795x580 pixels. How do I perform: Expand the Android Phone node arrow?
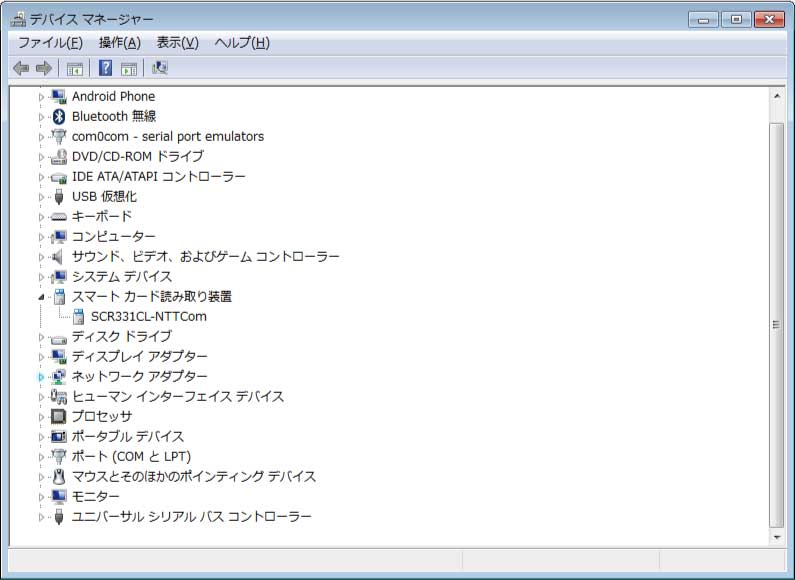click(x=42, y=97)
